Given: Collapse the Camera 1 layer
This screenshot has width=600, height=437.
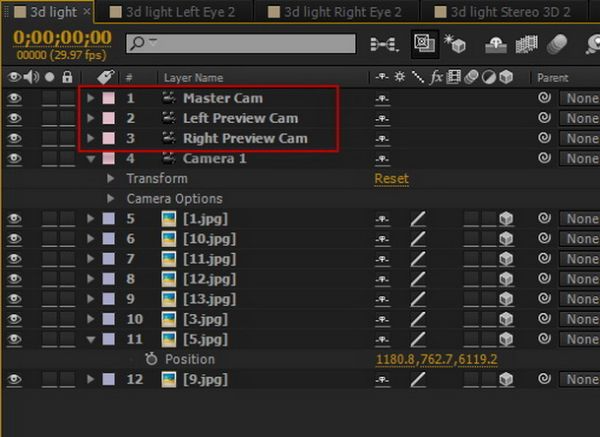Looking at the screenshot, I should (91, 158).
